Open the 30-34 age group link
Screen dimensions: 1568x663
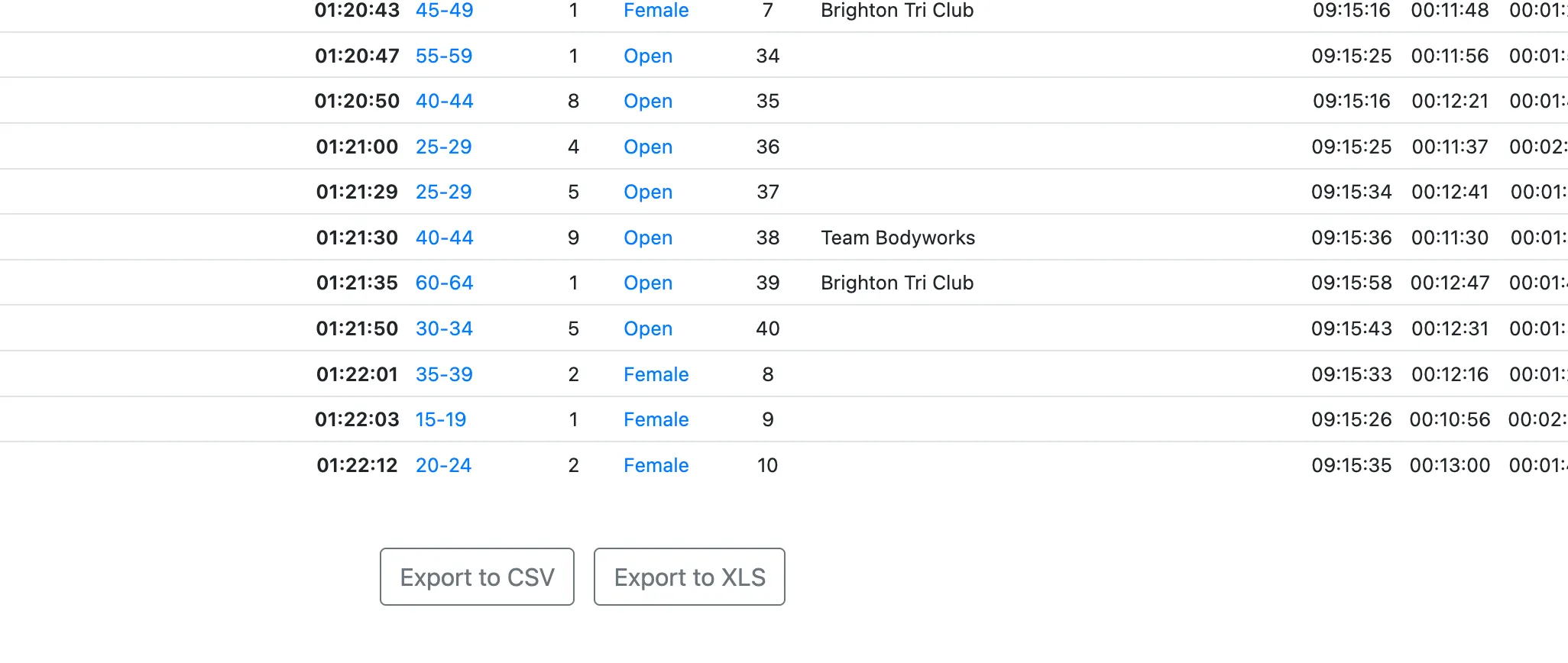click(x=444, y=328)
